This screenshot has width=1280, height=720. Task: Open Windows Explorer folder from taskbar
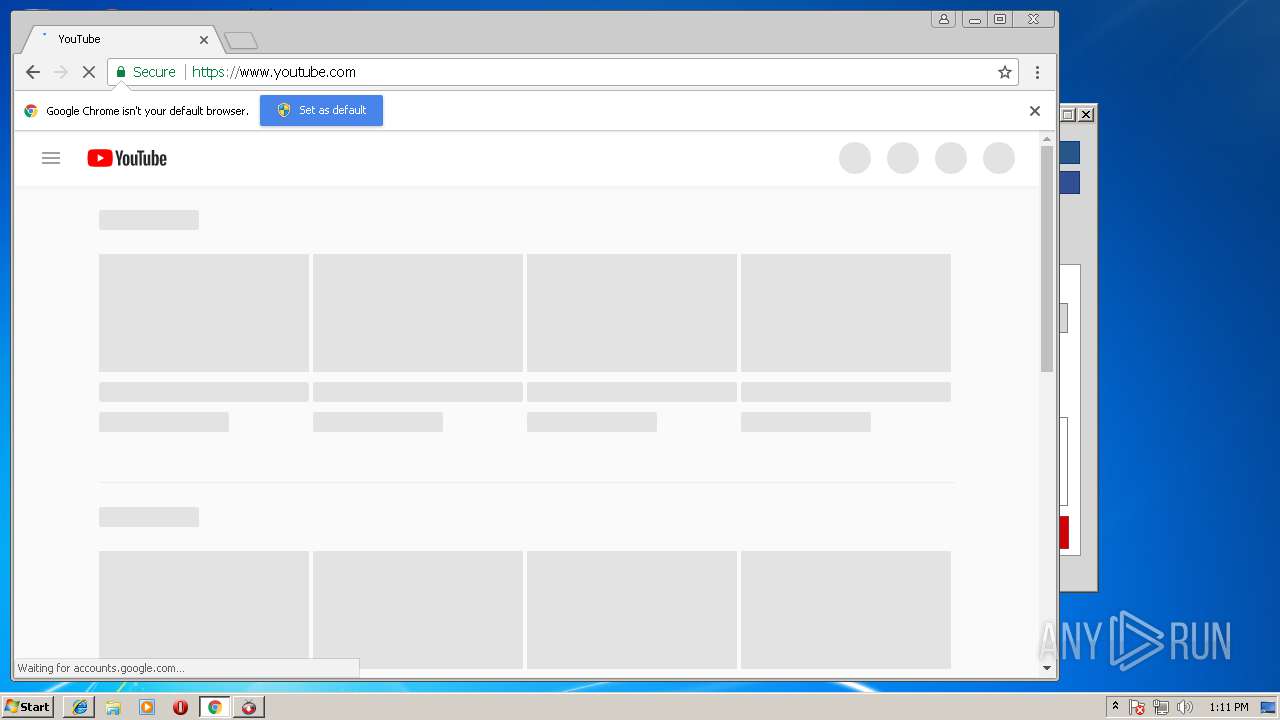(x=113, y=707)
